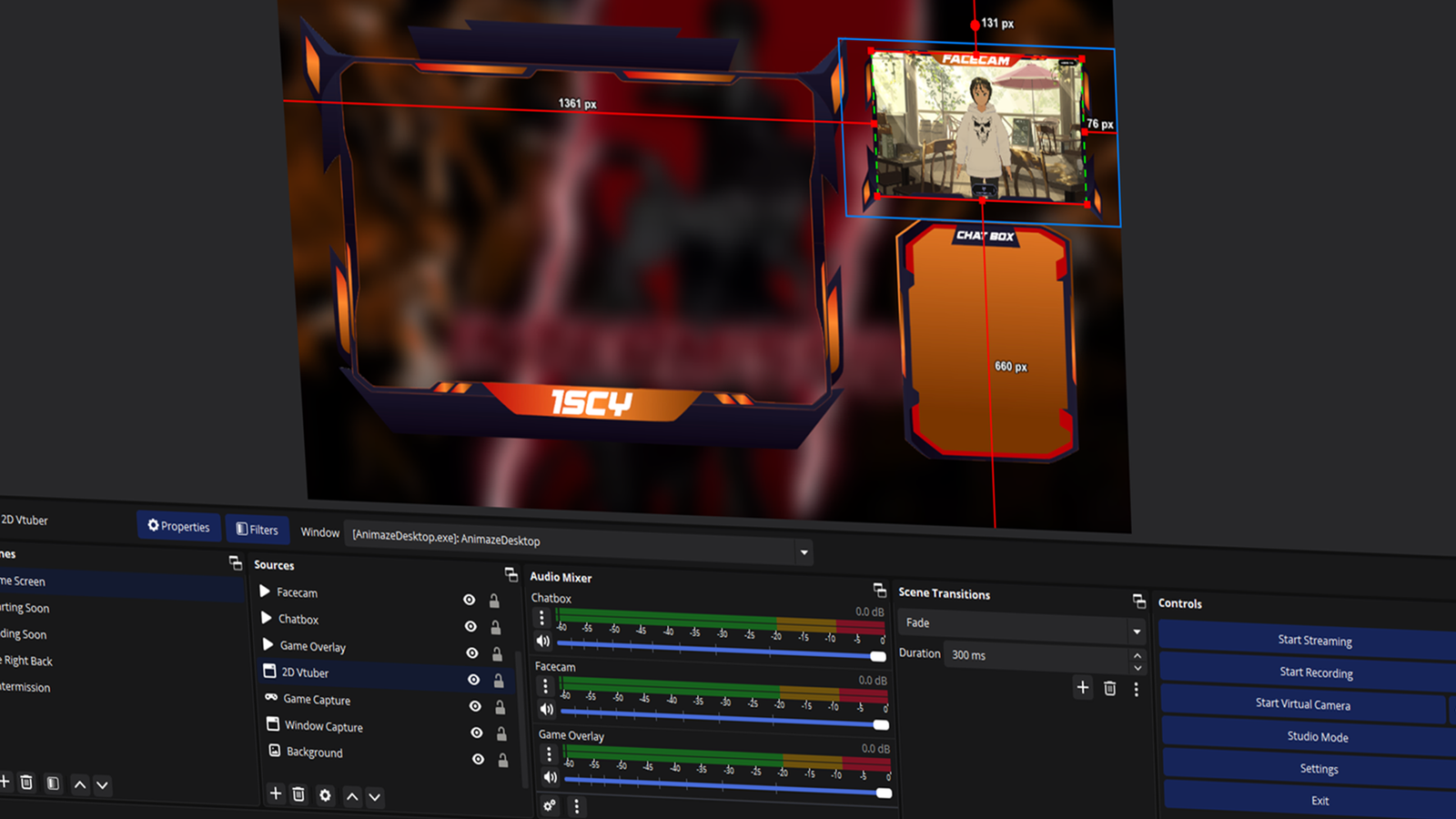Hide the Facecam source
The height and width of the screenshot is (819, 1456).
pos(470,600)
